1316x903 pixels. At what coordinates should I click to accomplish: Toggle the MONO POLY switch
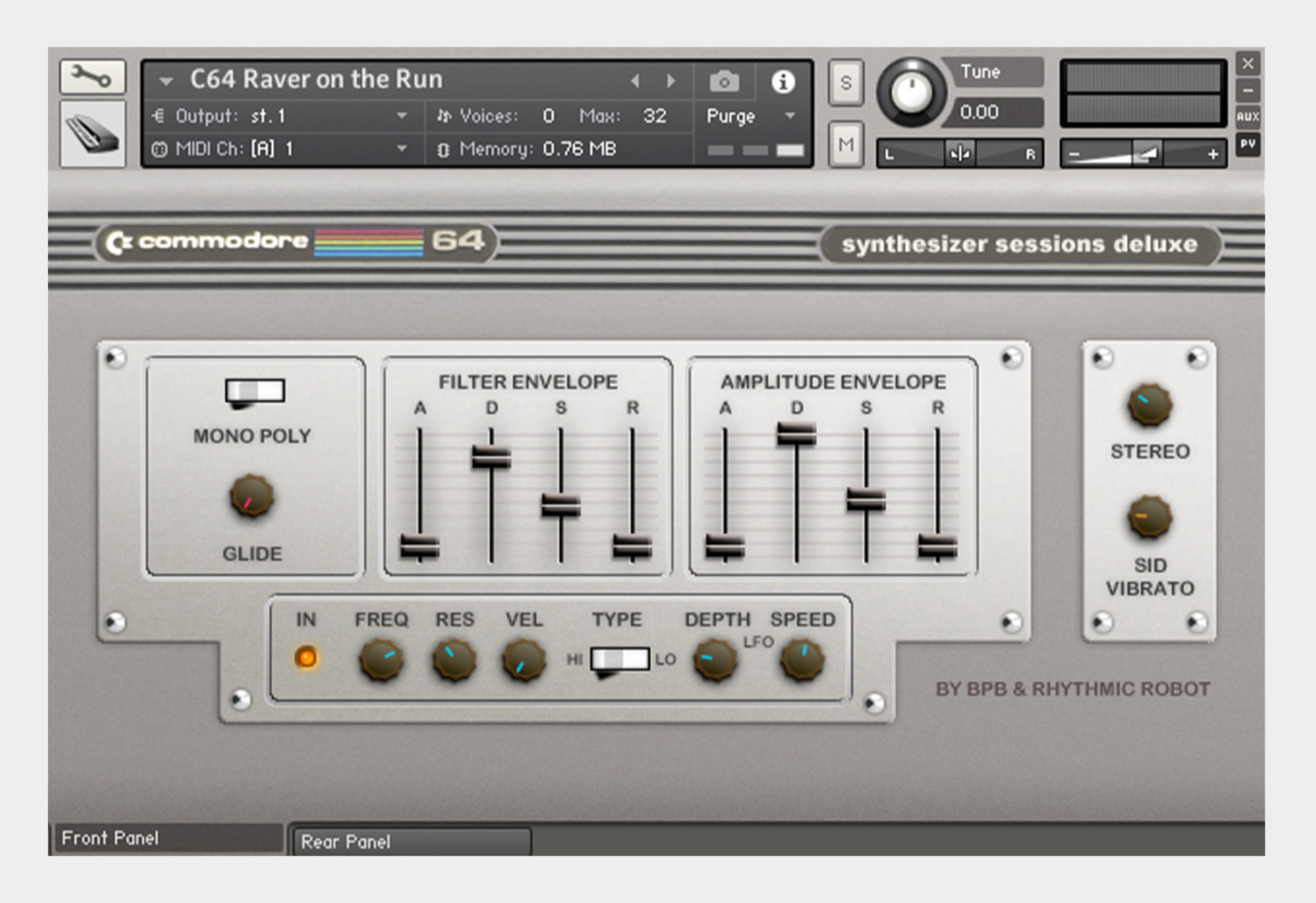click(254, 391)
